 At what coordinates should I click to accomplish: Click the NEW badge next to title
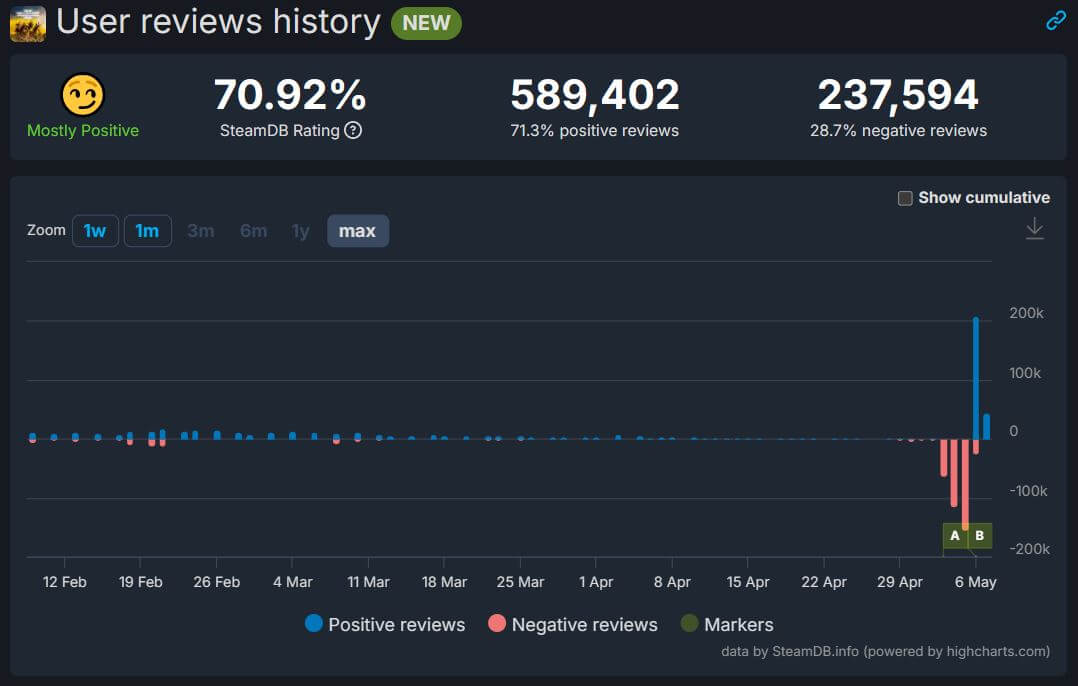426,23
